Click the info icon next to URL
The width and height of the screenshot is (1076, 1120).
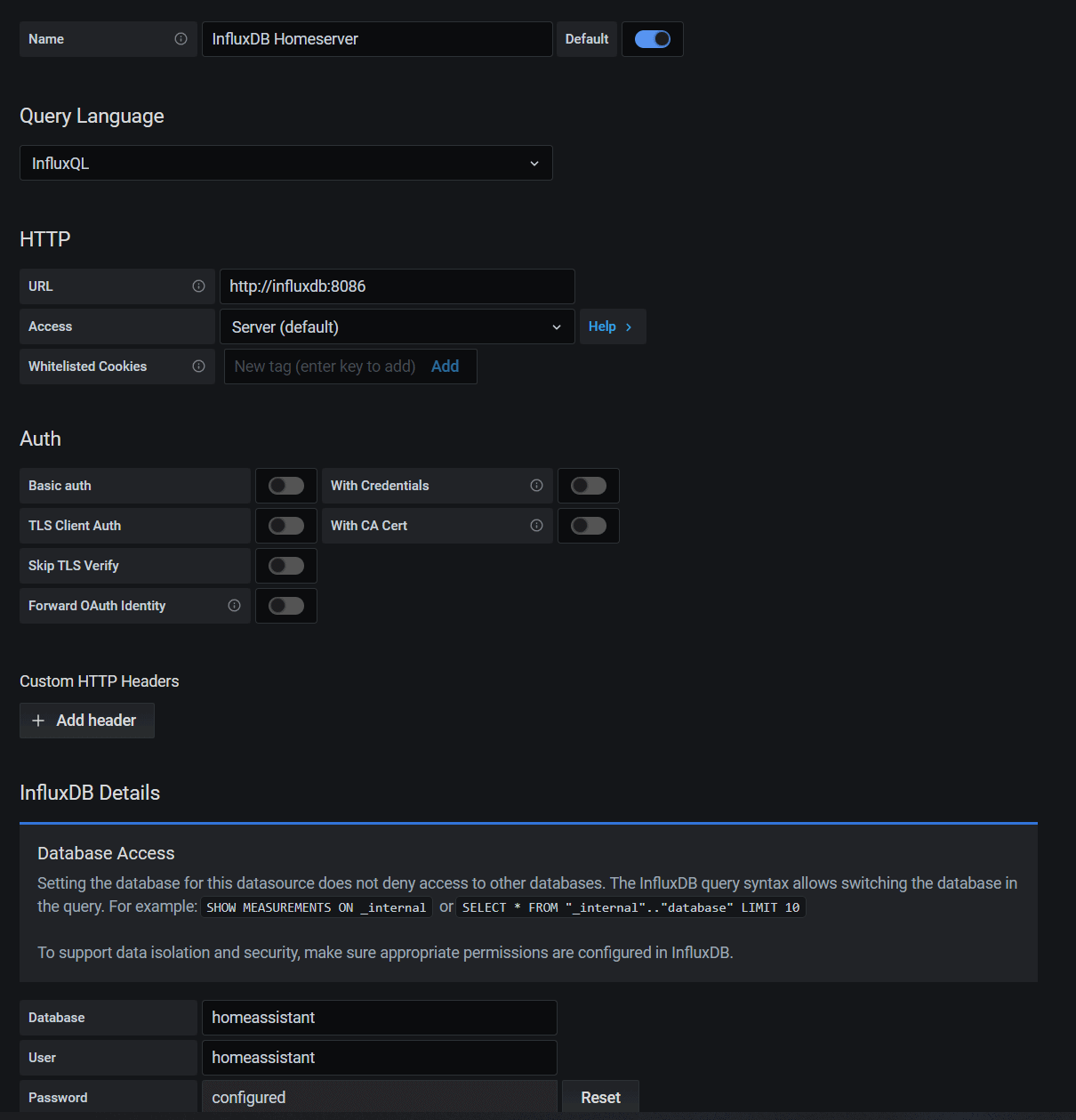pos(198,286)
